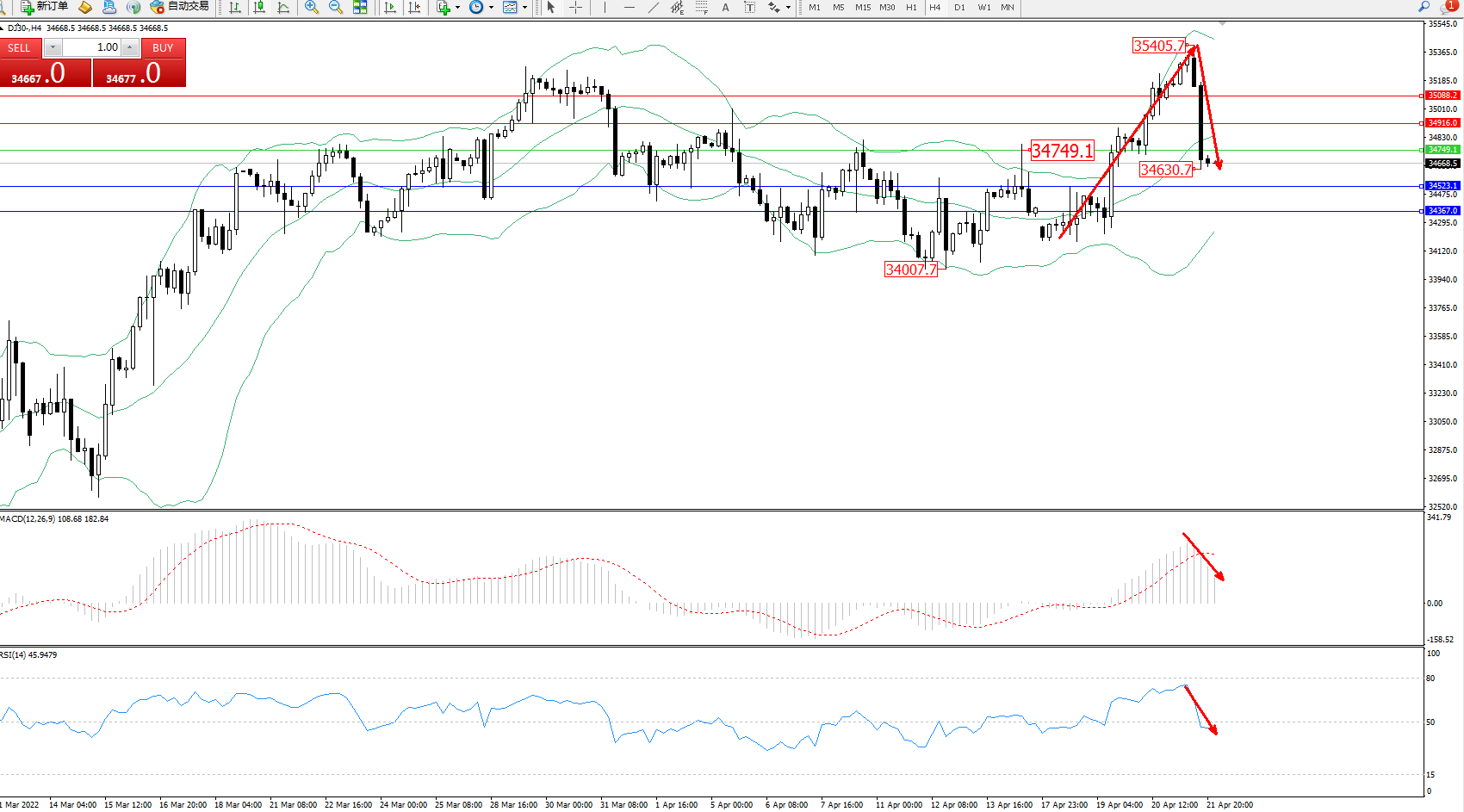
Task: Click the Zoom Out magnifier icon
Action: point(335,7)
